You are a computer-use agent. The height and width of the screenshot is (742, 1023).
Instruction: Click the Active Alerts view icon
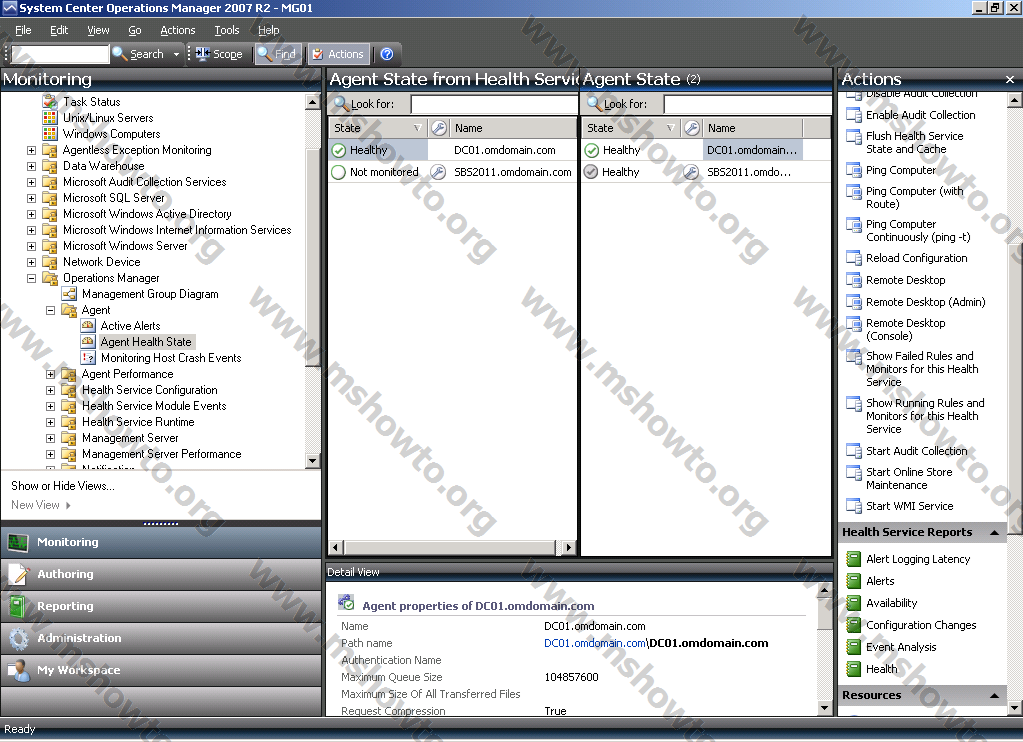point(88,326)
